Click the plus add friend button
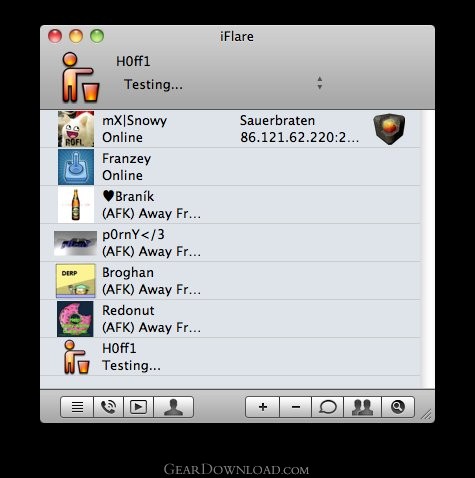The height and width of the screenshot is (478, 475). click(263, 407)
